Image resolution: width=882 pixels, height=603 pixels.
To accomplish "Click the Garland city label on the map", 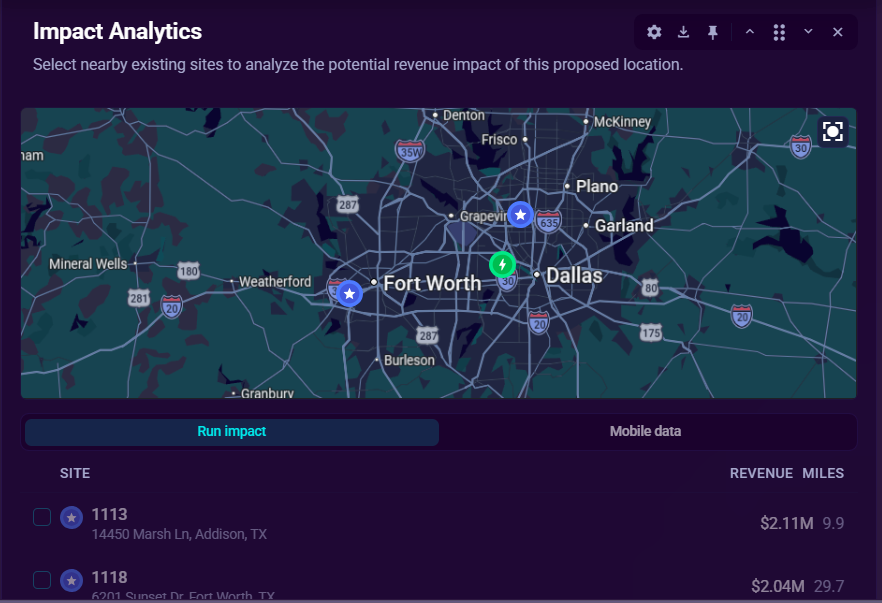I will (x=624, y=226).
